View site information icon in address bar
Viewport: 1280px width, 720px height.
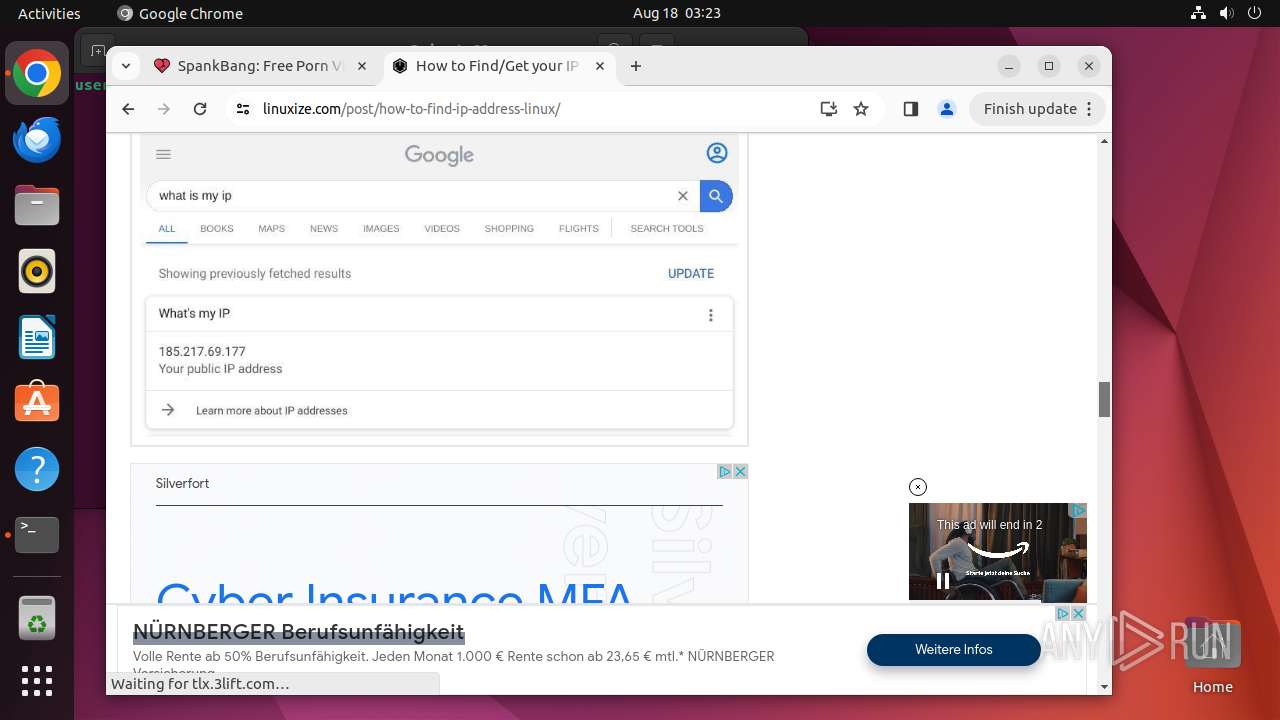243,109
